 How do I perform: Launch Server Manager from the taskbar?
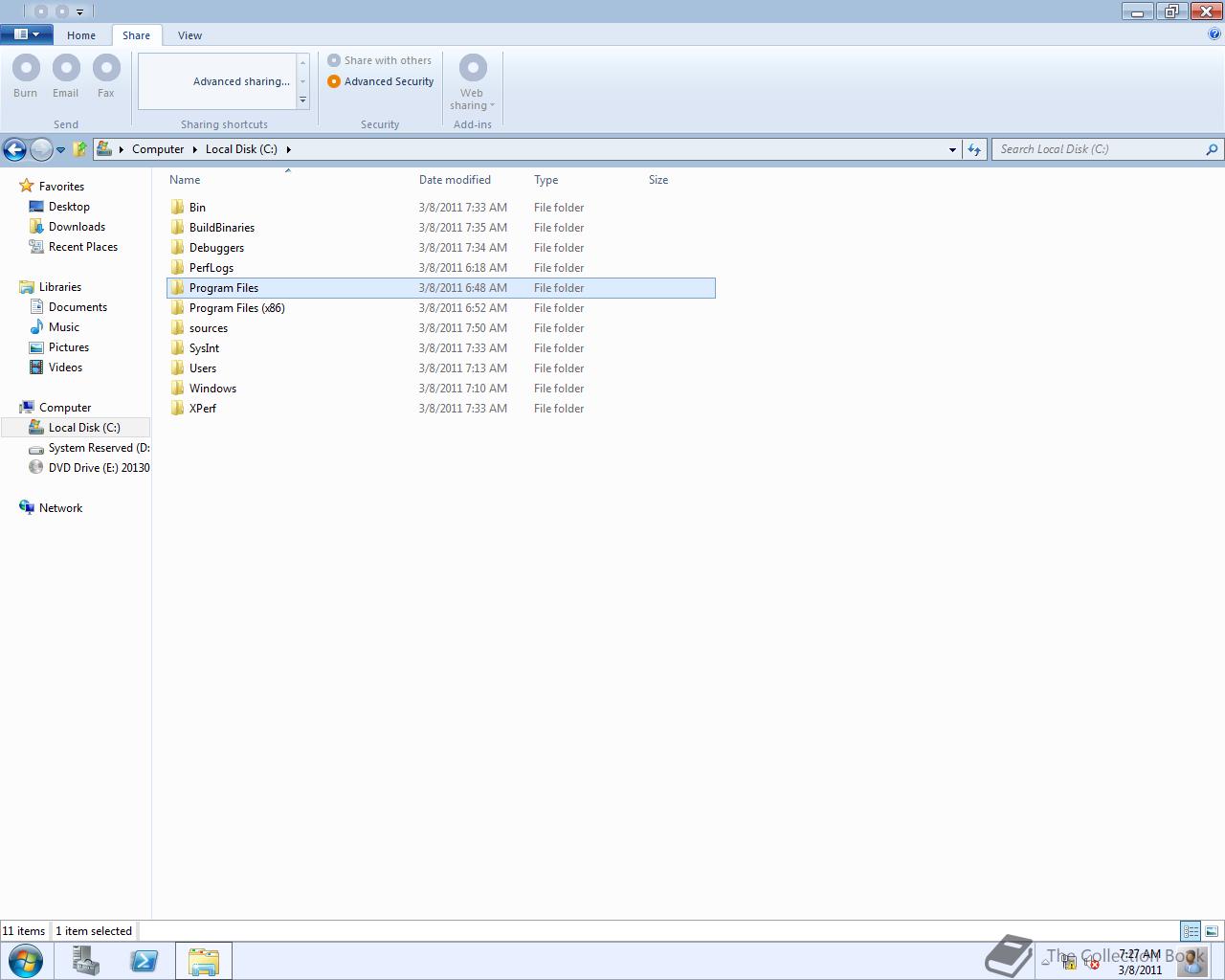(x=86, y=961)
